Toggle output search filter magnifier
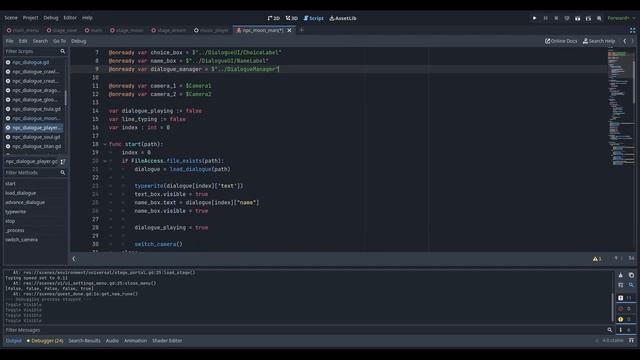The width and height of the screenshot is (640, 360). coord(631,285)
